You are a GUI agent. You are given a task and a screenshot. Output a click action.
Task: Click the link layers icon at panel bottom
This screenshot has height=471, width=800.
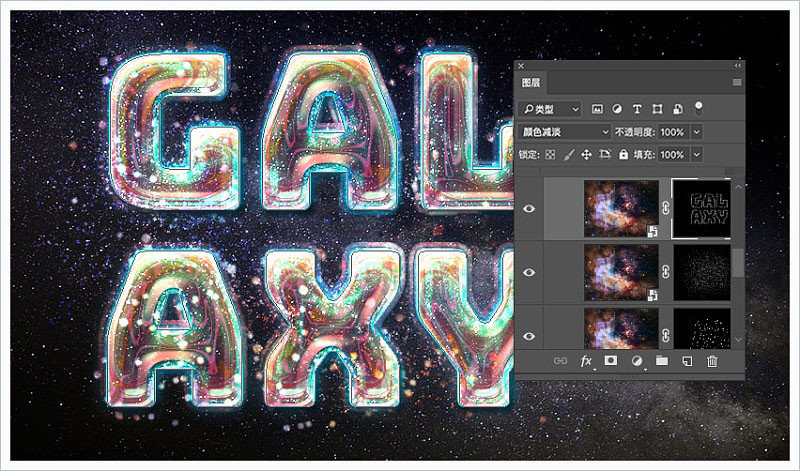560,361
